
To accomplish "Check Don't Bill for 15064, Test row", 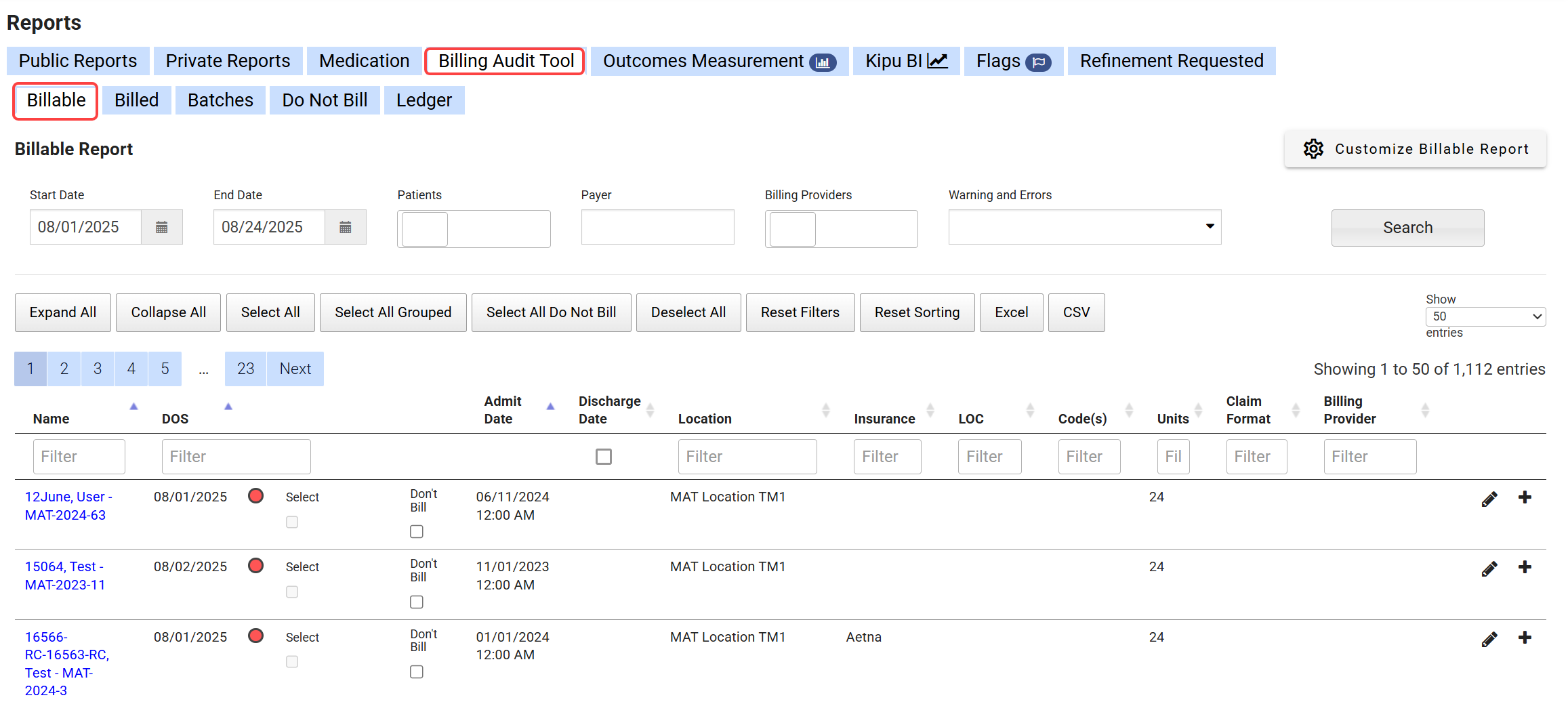I will click(x=417, y=602).
